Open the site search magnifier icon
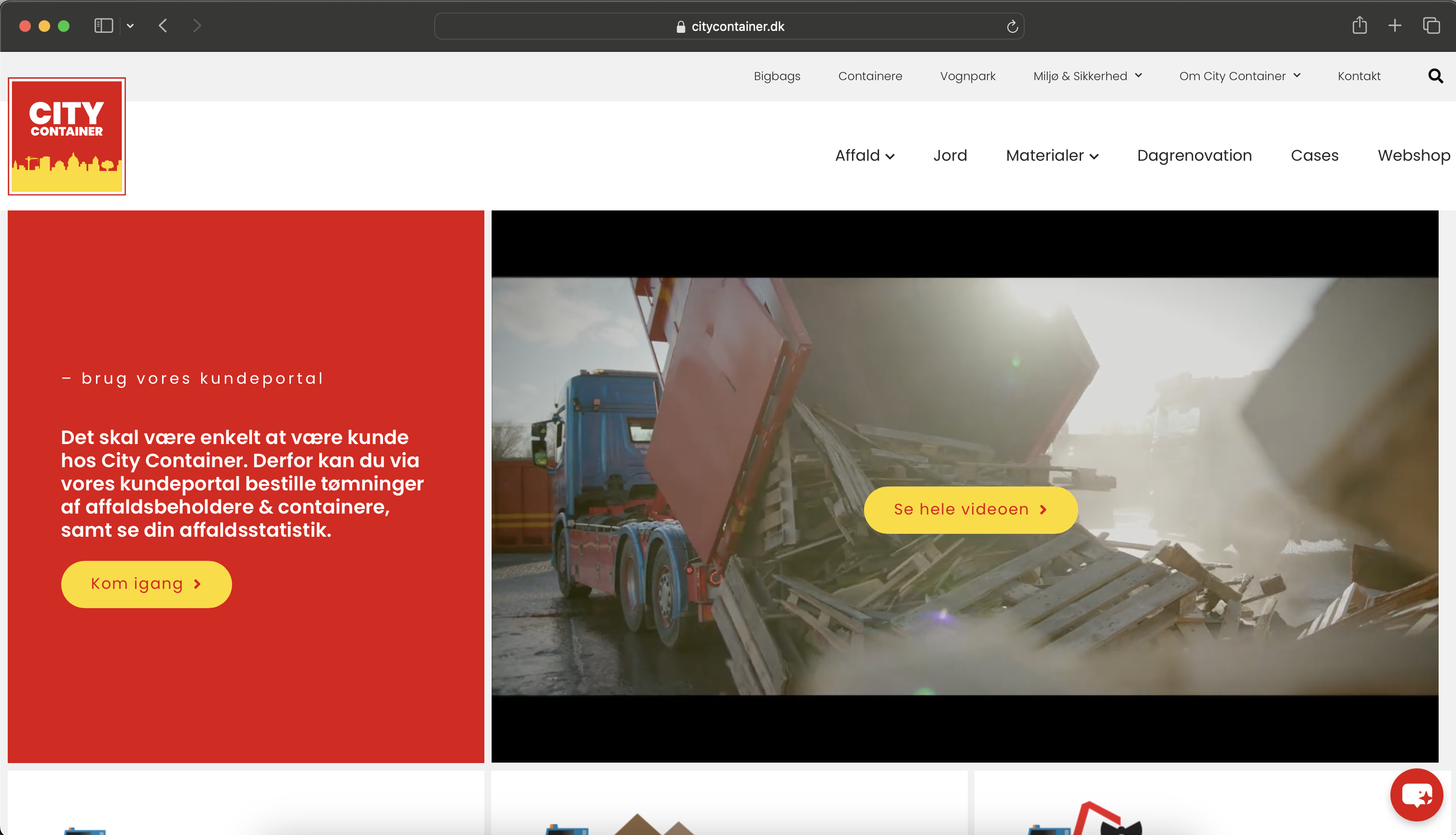This screenshot has width=1456, height=835. pos(1435,76)
